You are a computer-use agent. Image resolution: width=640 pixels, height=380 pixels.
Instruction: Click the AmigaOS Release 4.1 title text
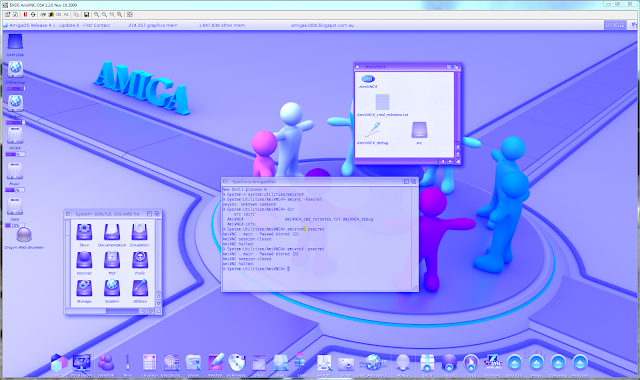tap(60, 25)
